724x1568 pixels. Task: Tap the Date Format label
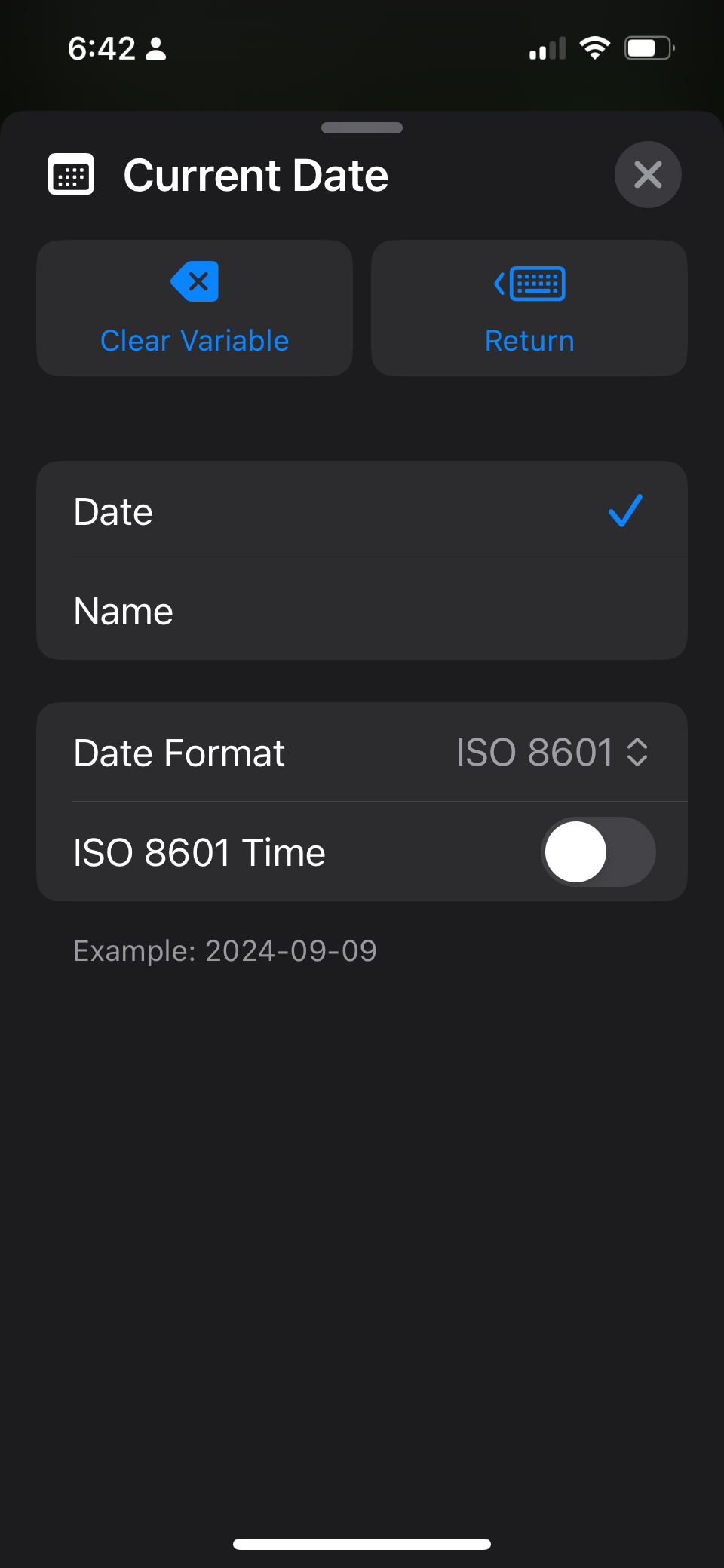click(179, 753)
